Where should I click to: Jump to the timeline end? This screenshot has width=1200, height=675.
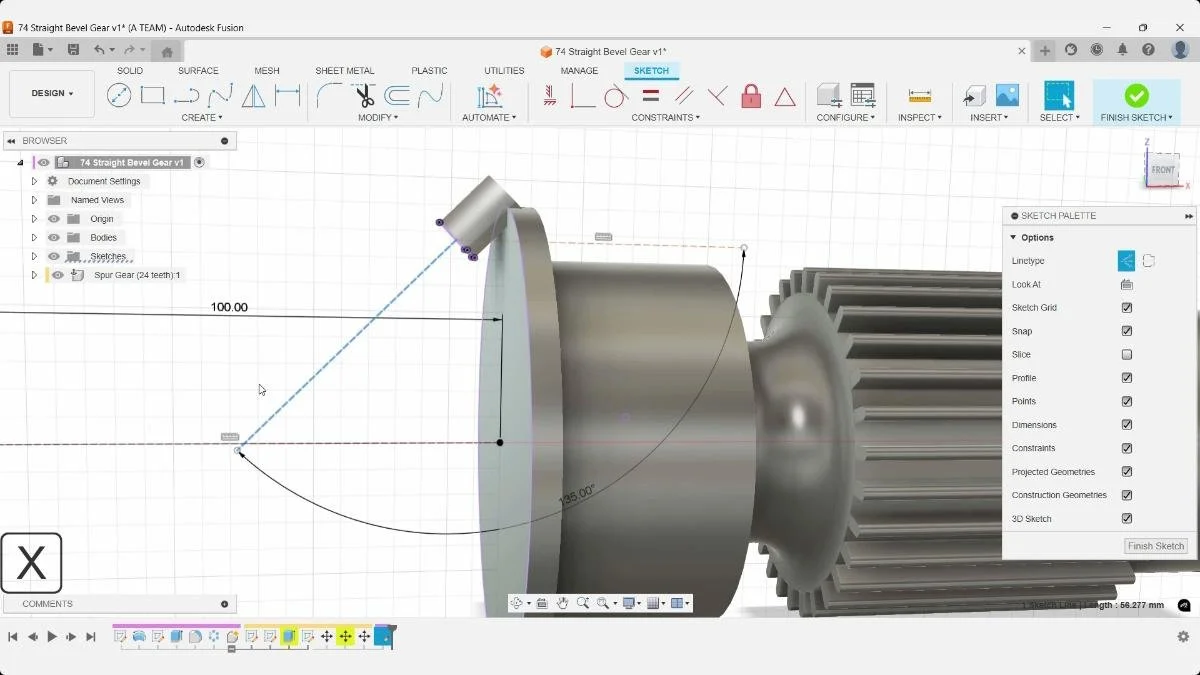coord(91,637)
